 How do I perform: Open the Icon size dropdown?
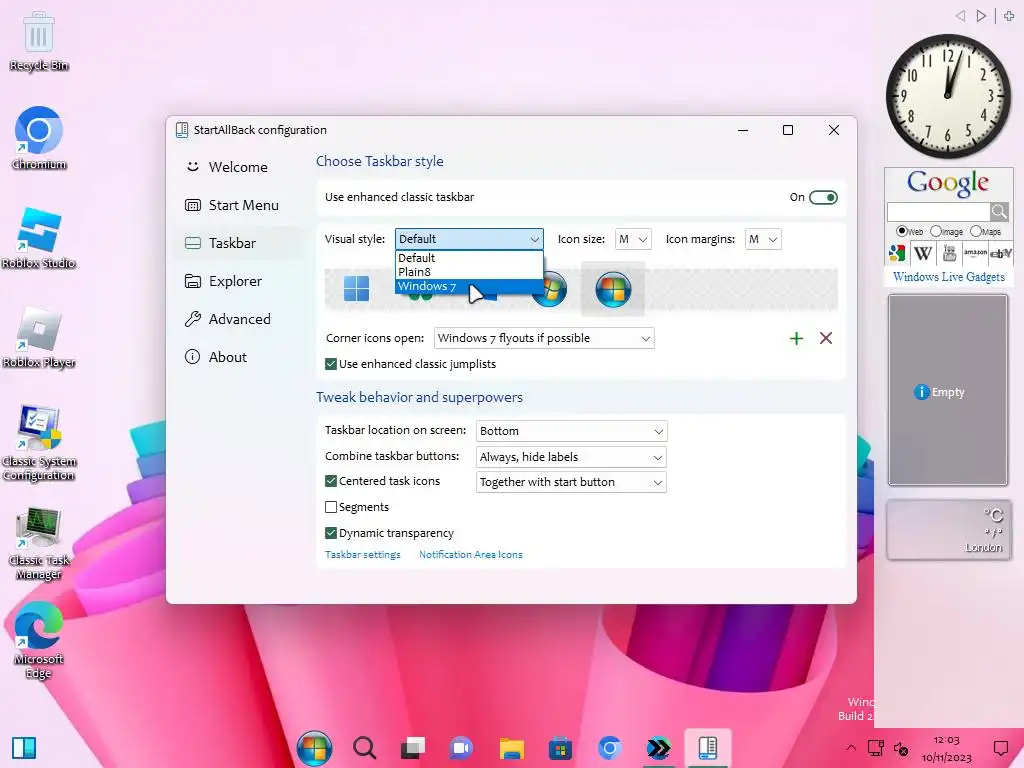[633, 239]
